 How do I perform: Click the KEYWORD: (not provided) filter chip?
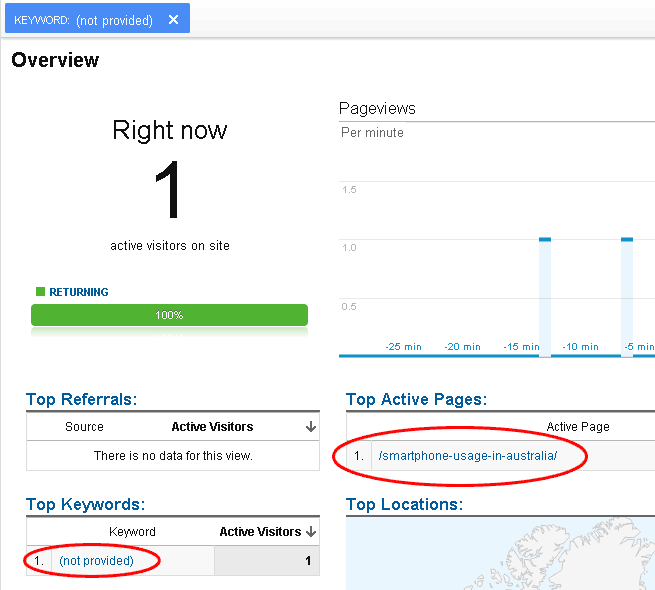pos(97,18)
